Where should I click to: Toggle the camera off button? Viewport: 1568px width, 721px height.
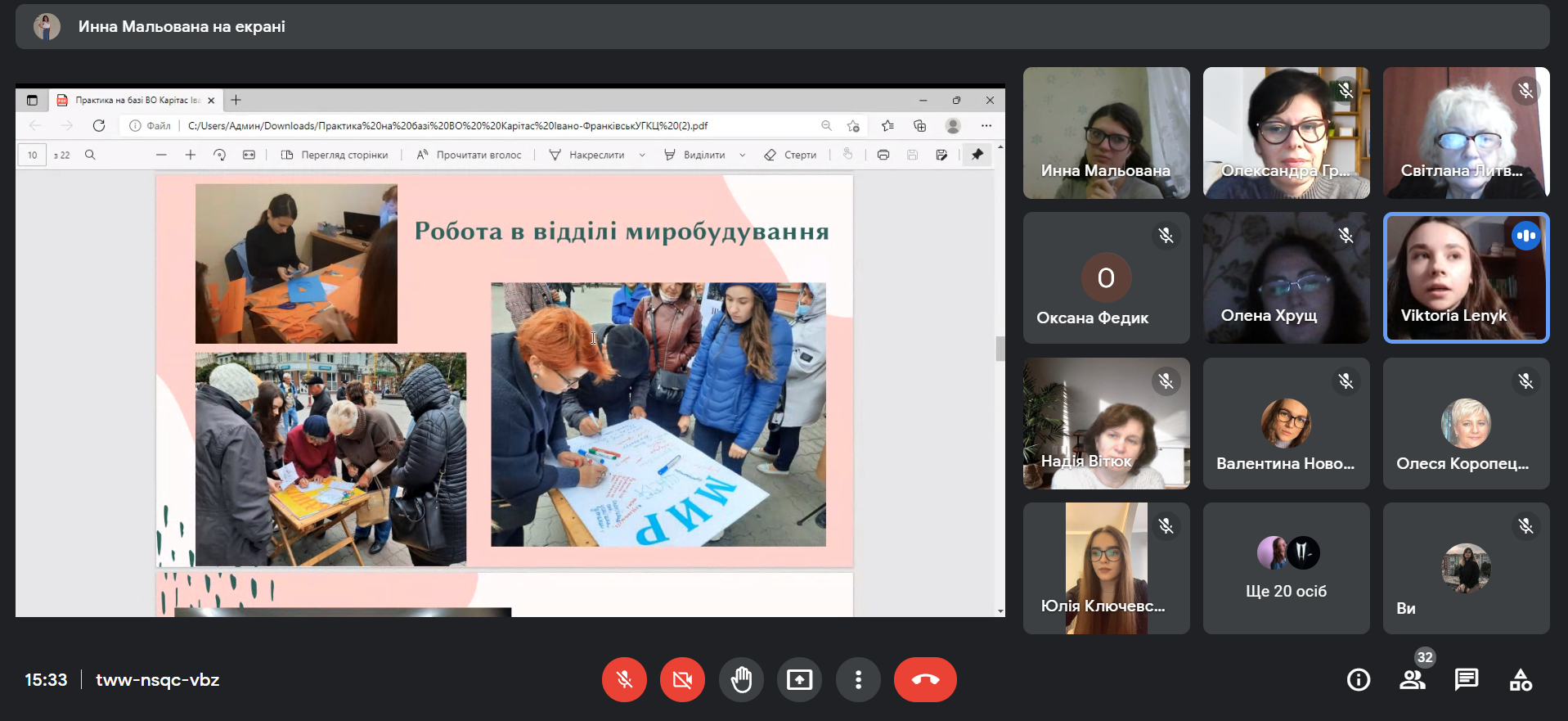[x=682, y=679]
